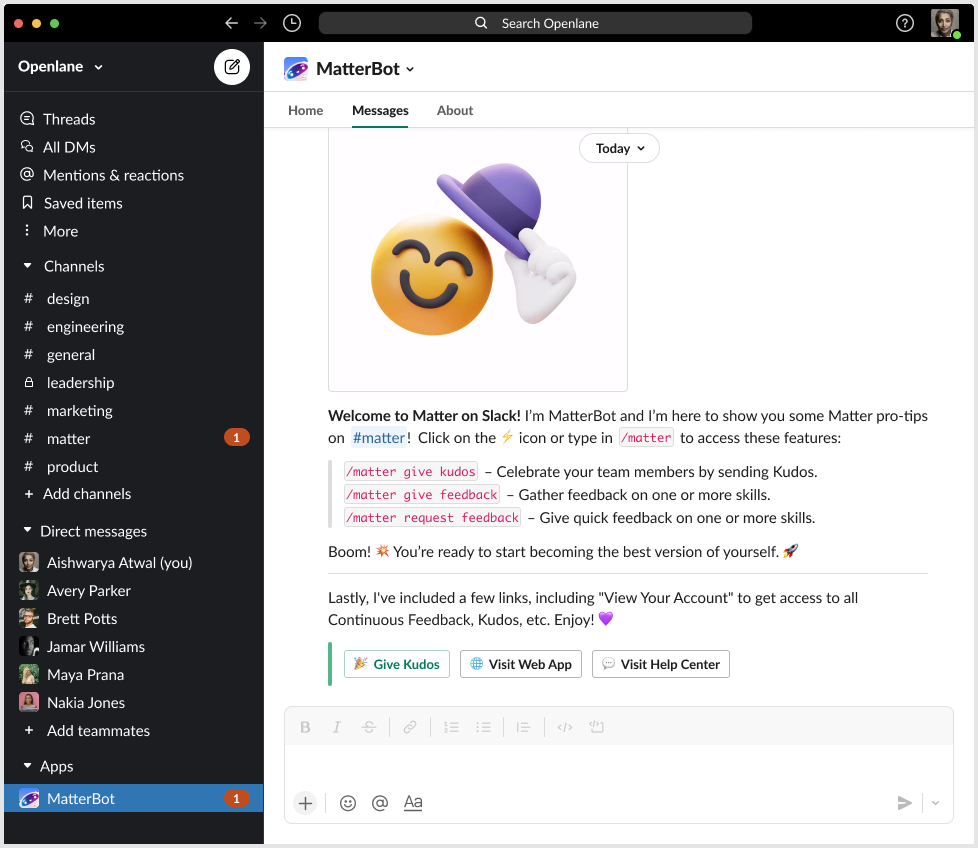The width and height of the screenshot is (978, 848).
Task: Open the matter channel
Action: (x=133, y=439)
